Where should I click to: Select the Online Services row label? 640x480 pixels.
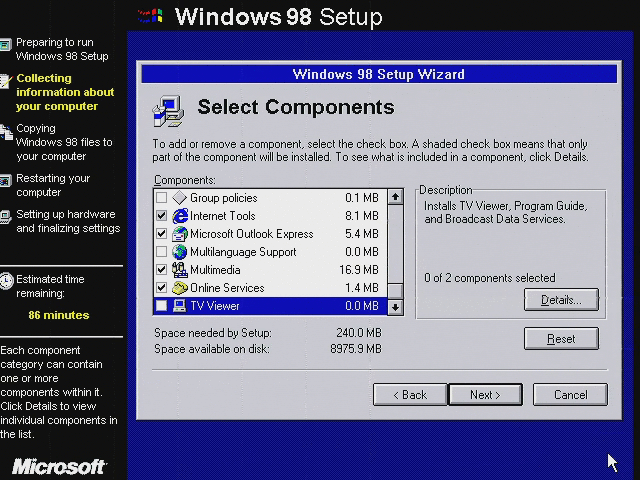pyautogui.click(x=227, y=288)
